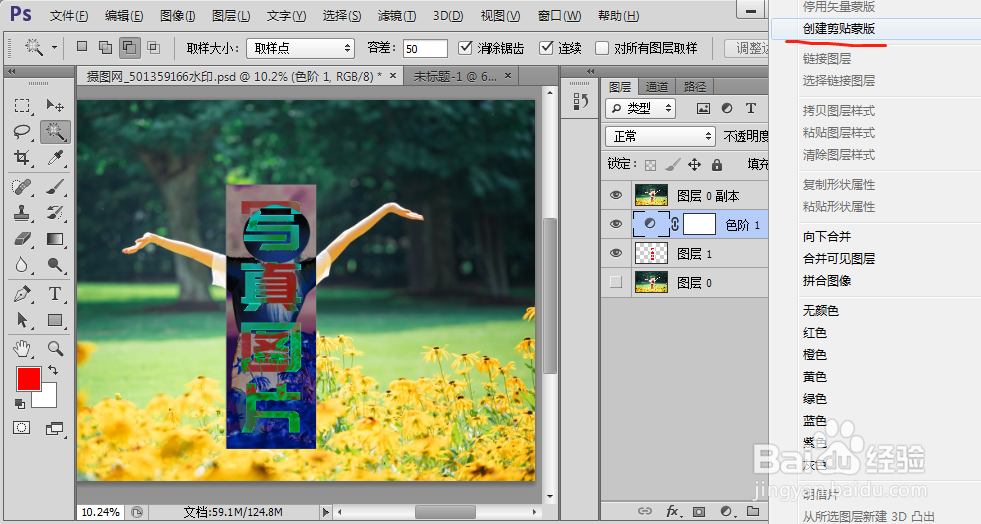Click Add to Selection mode icon
Viewport: 981px width, 524px height.
pyautogui.click(x=106, y=48)
